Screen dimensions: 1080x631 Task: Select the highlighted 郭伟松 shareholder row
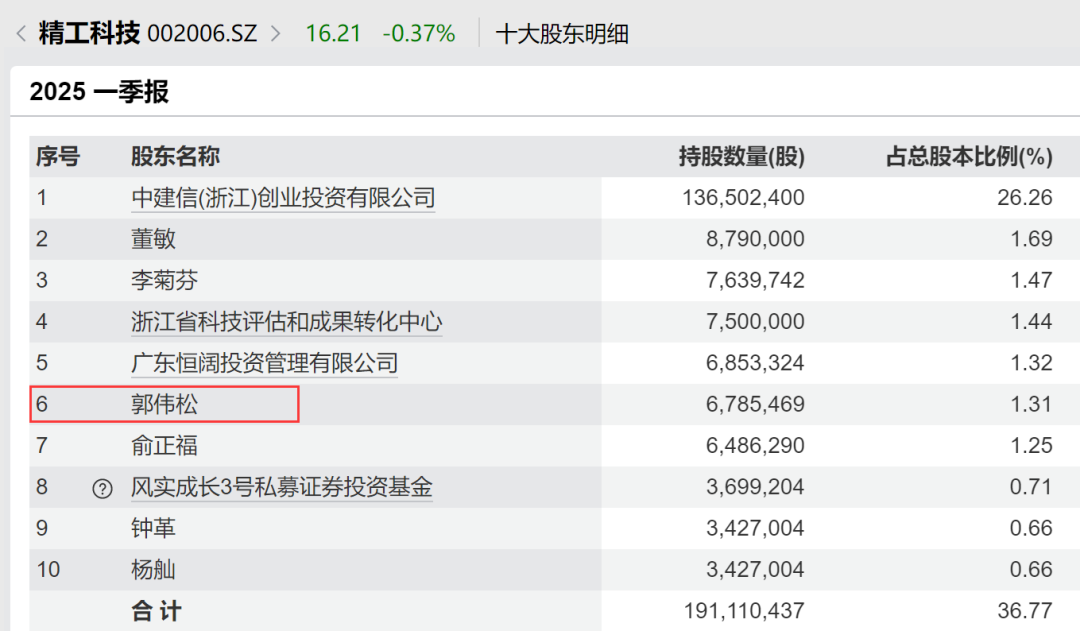tap(165, 405)
